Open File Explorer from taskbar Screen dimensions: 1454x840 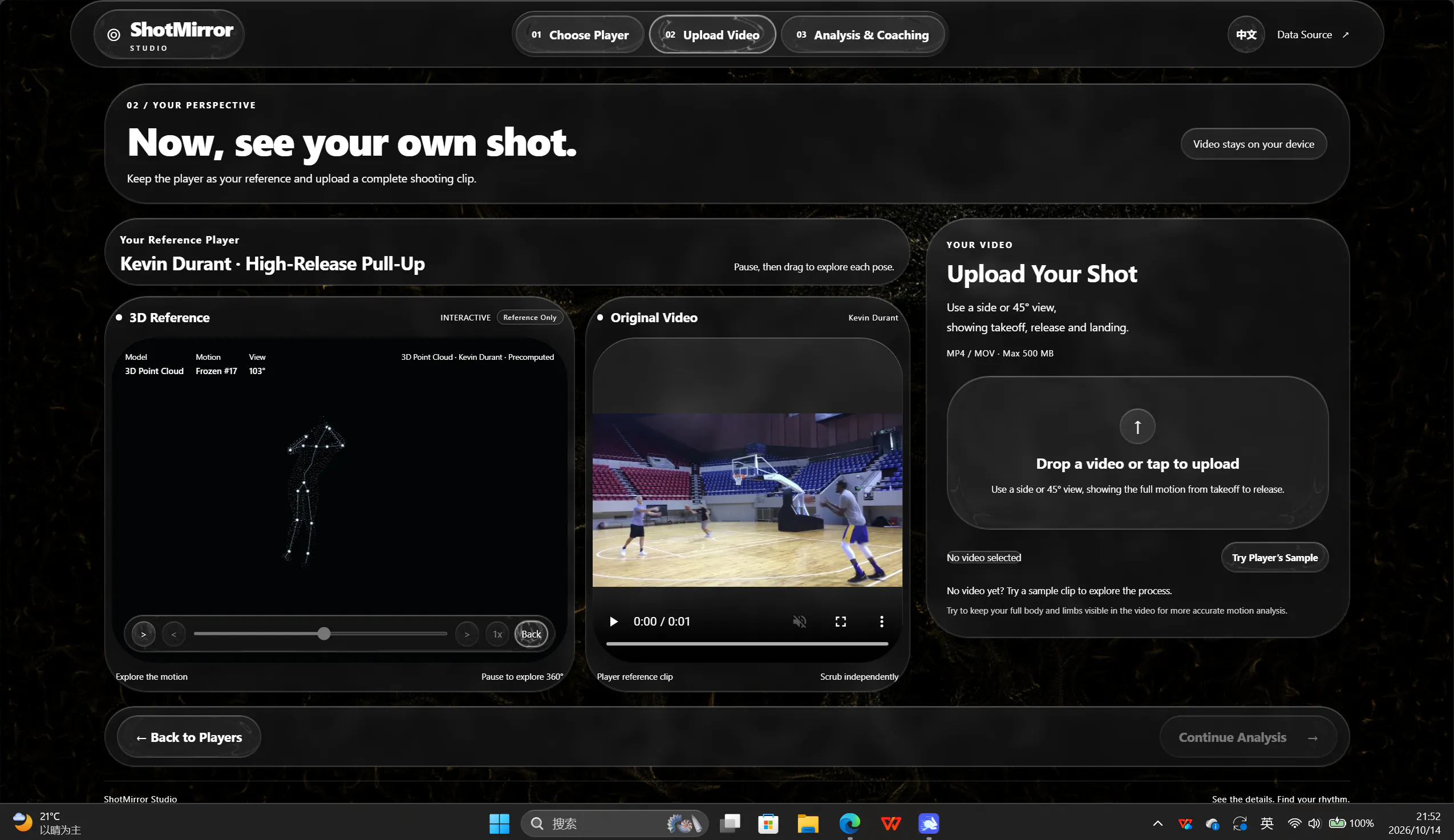coord(808,823)
